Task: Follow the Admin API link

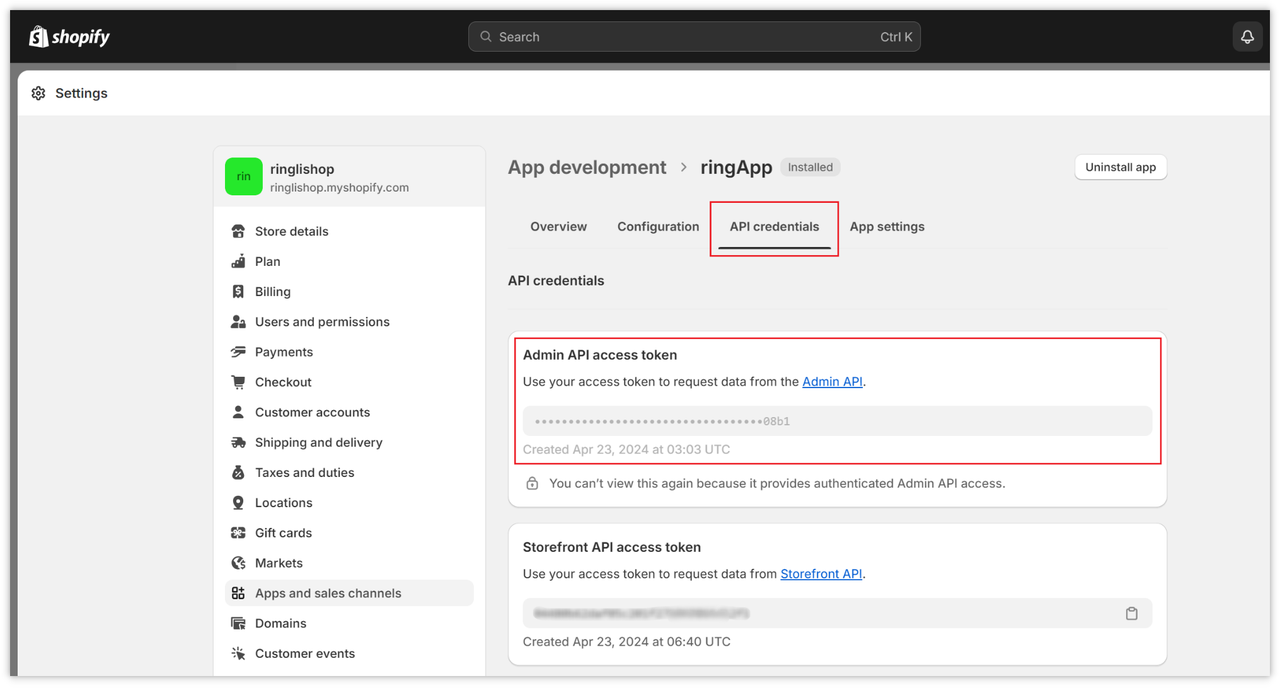Action: pyautogui.click(x=832, y=382)
